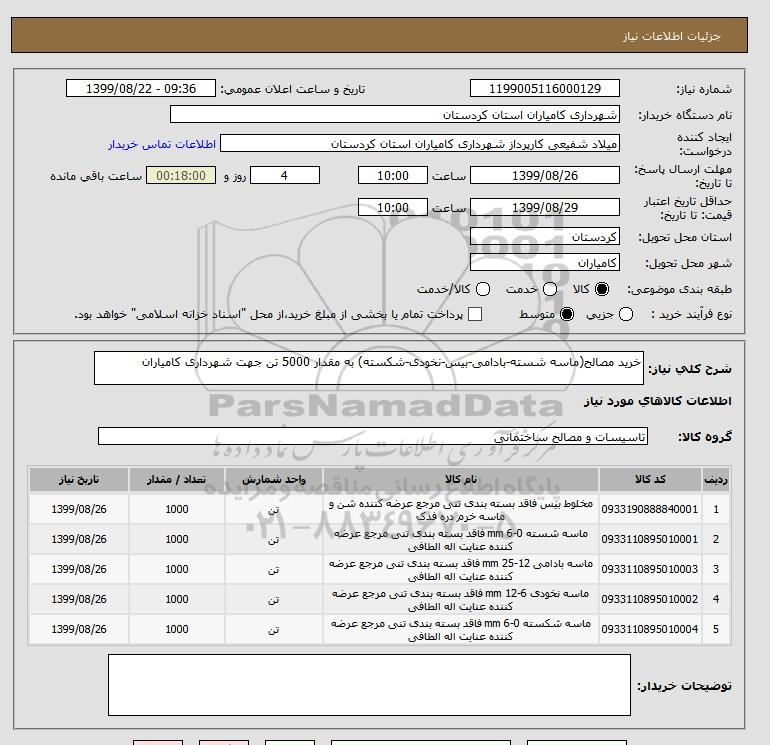Image resolution: width=770 pixels, height=745 pixels.
Task: Click the ماسه نخودی 6-12 mm item name
Action: [461, 600]
